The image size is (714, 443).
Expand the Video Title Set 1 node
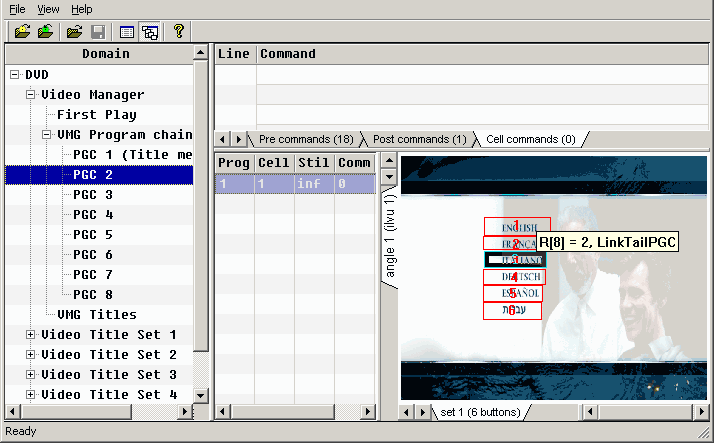tap(31, 335)
